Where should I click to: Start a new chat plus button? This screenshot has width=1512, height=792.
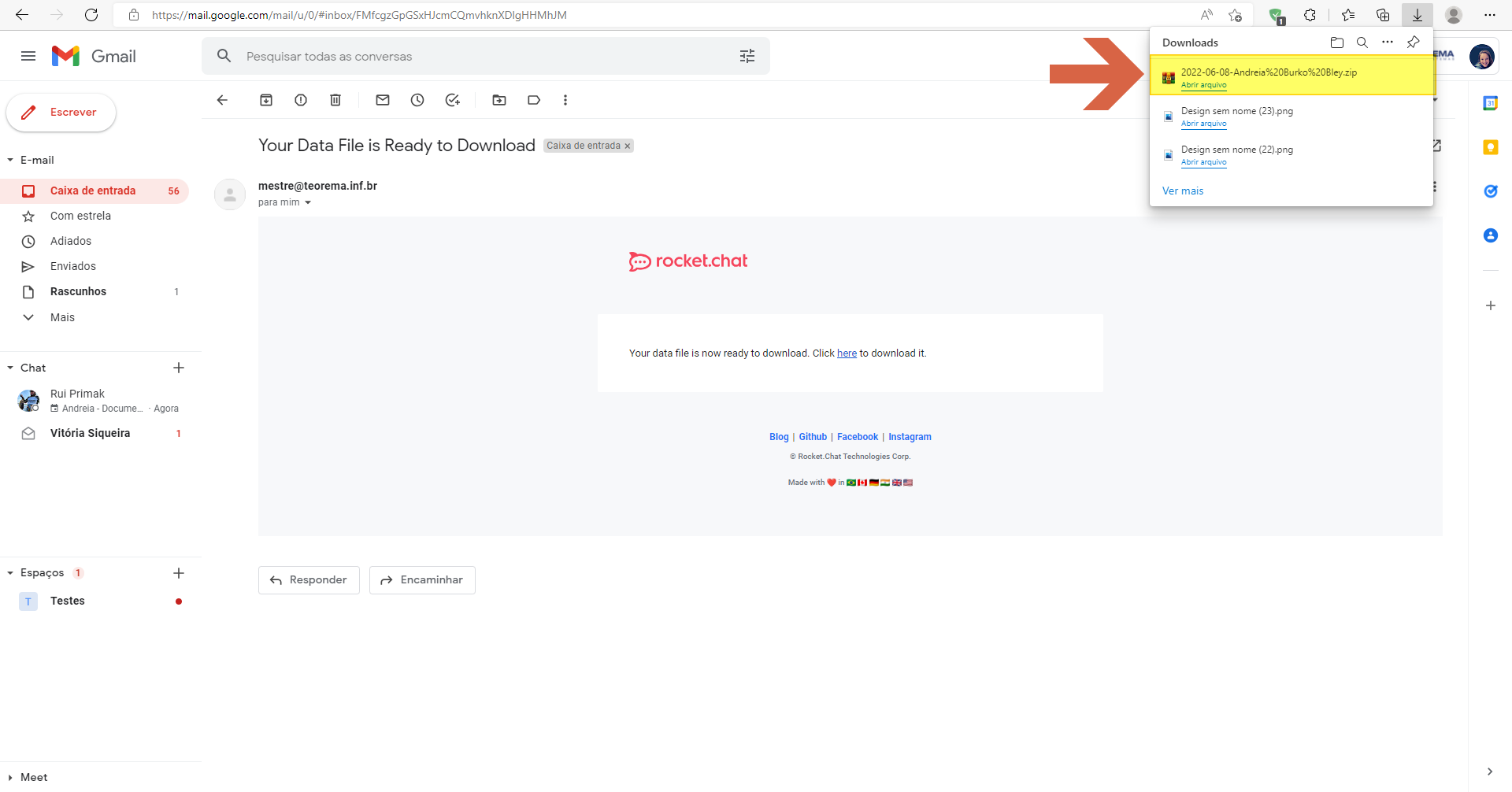[x=179, y=368]
